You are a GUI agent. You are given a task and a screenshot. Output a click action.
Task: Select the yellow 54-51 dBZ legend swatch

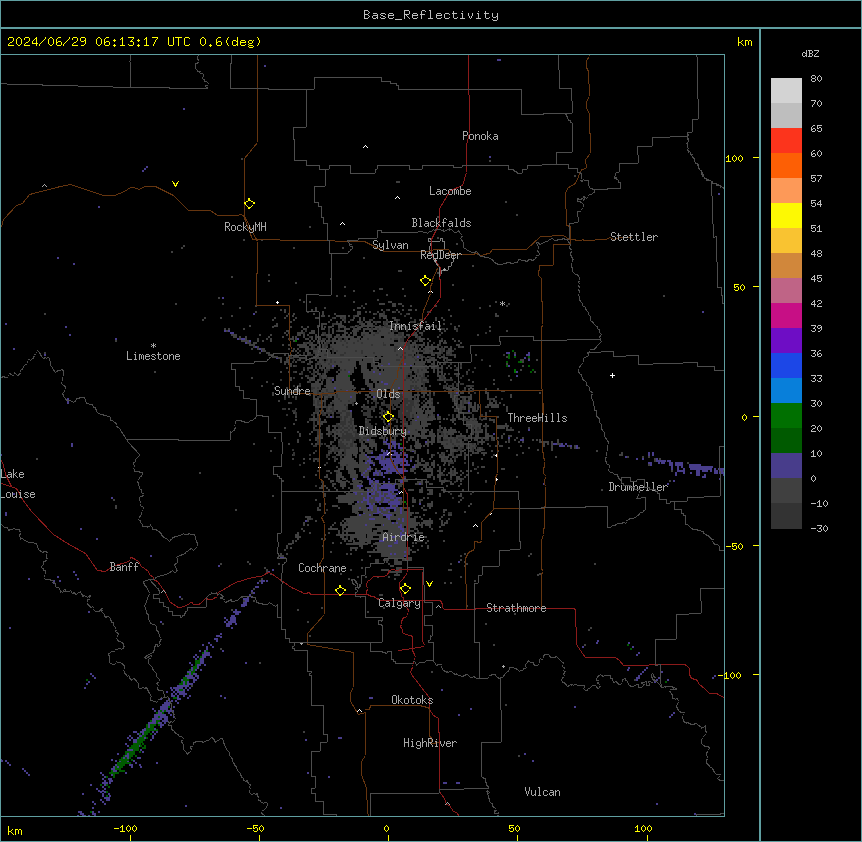pos(786,215)
